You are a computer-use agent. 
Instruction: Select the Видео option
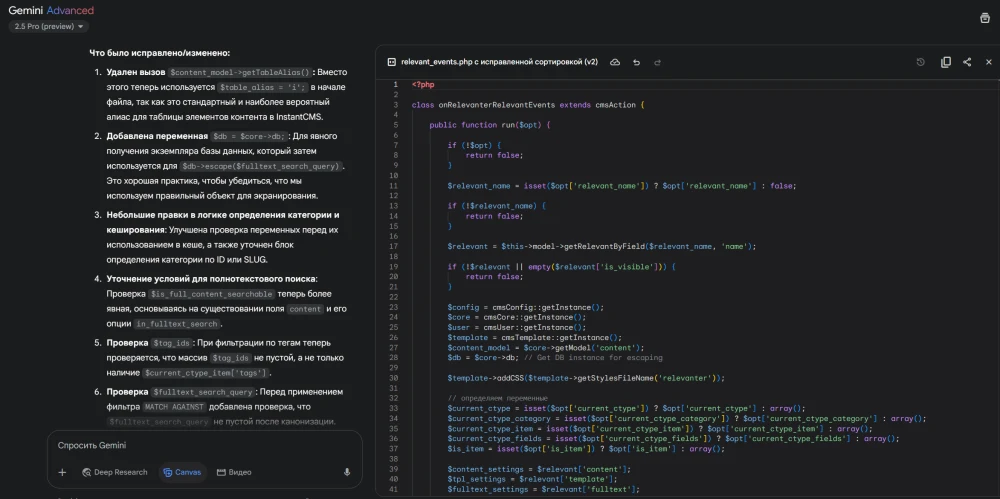pos(234,472)
